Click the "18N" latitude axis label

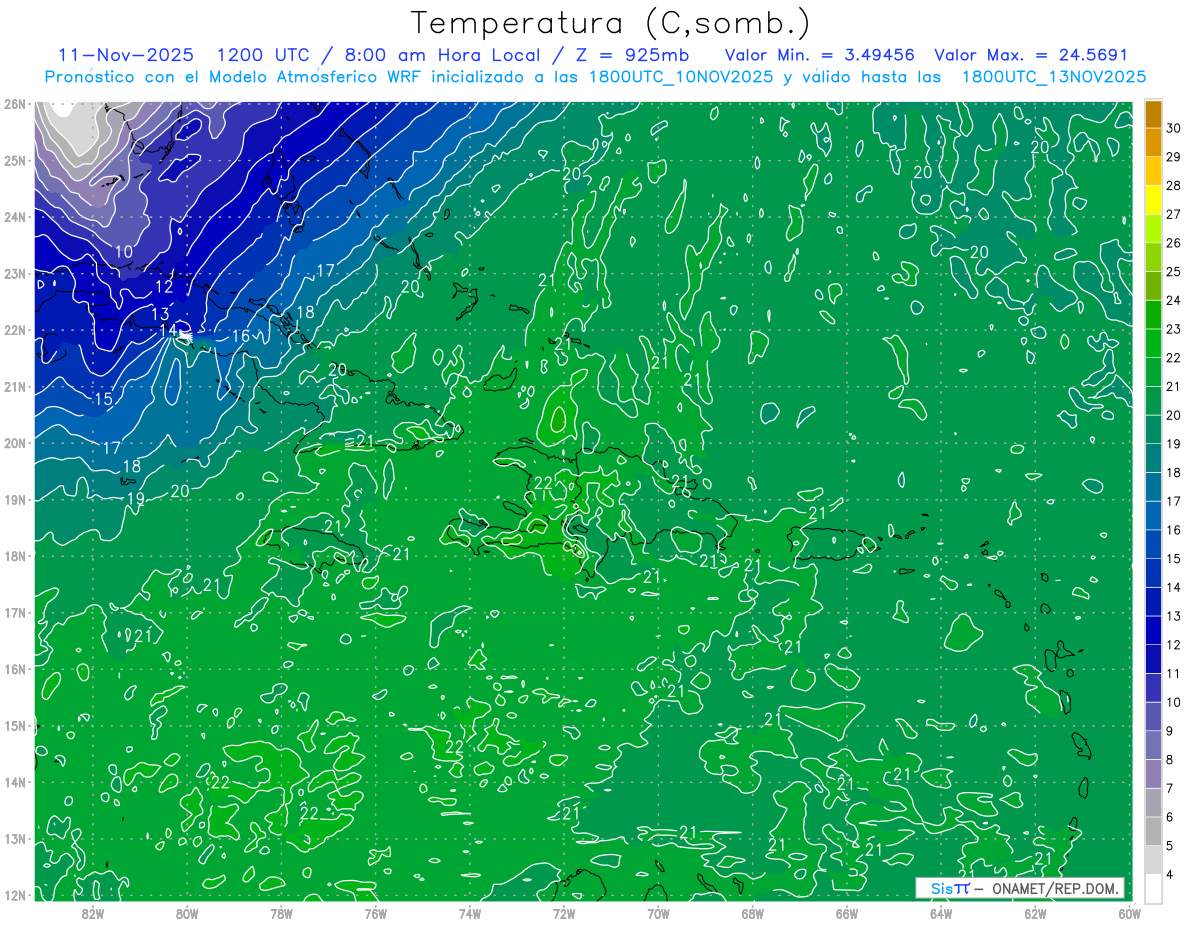coord(14,556)
